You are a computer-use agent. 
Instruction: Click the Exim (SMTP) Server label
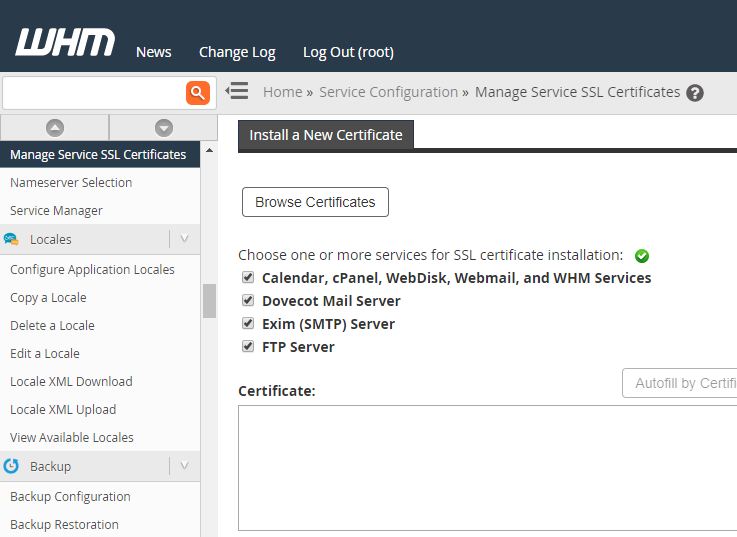[328, 324]
